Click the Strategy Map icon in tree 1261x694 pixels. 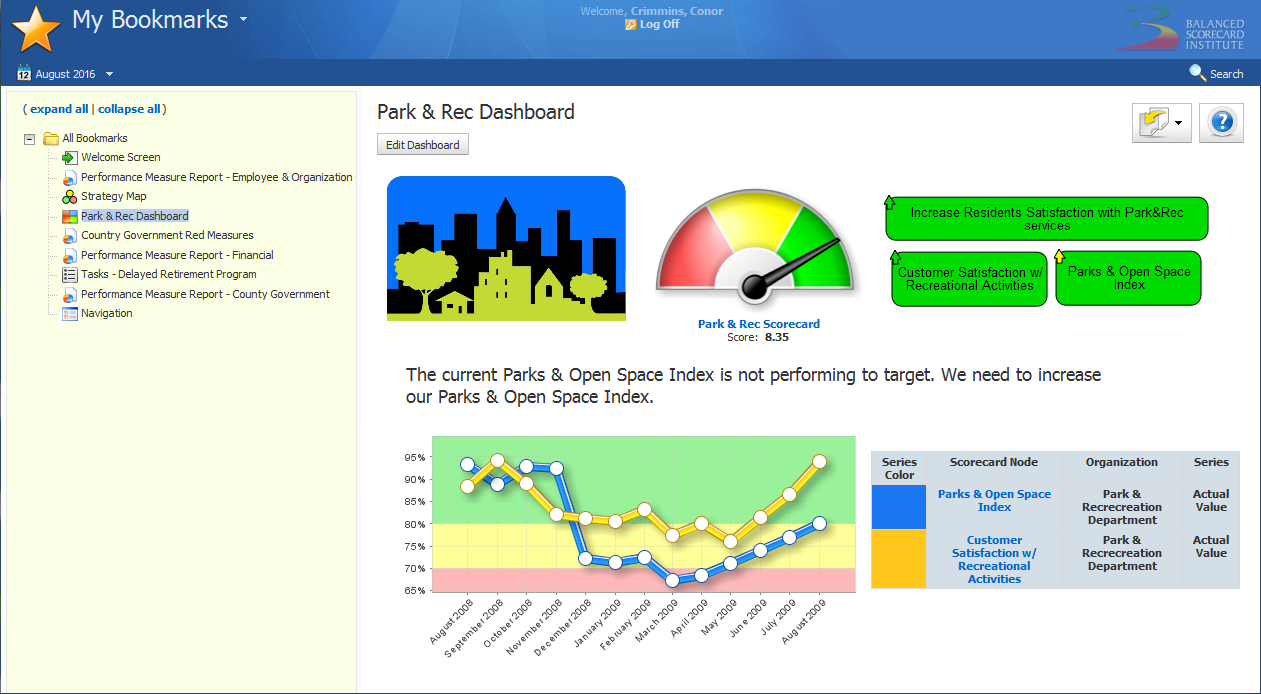[69, 197]
